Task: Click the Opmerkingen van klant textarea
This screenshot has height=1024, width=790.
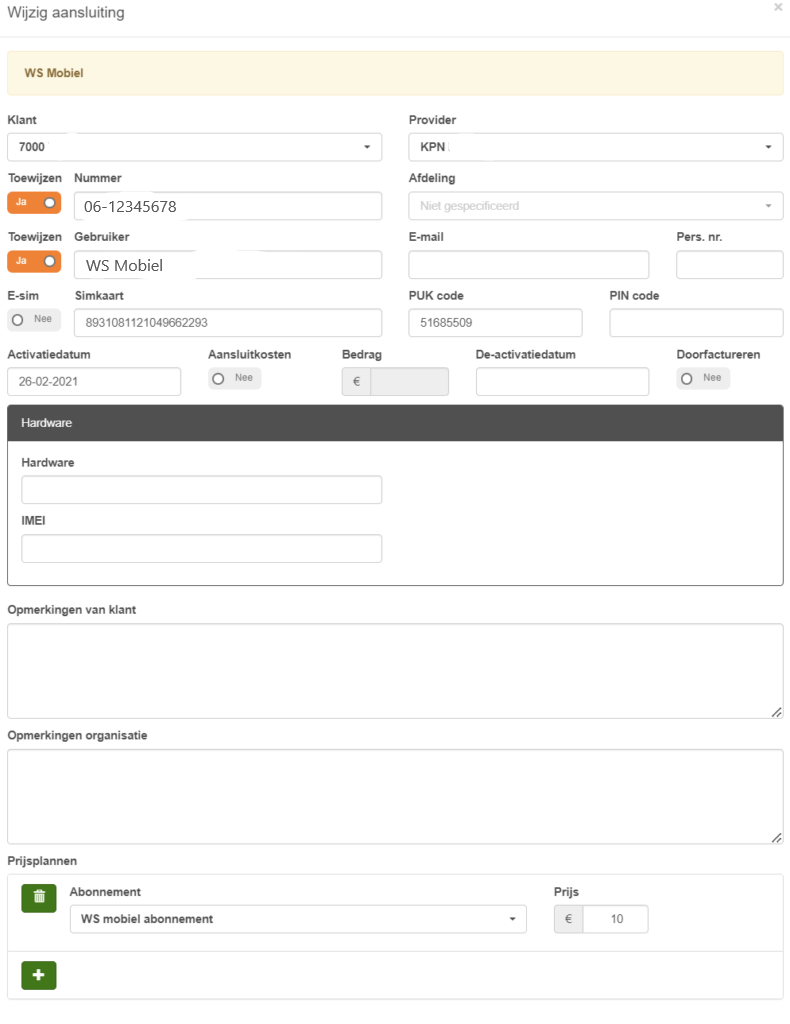Action: 395,671
